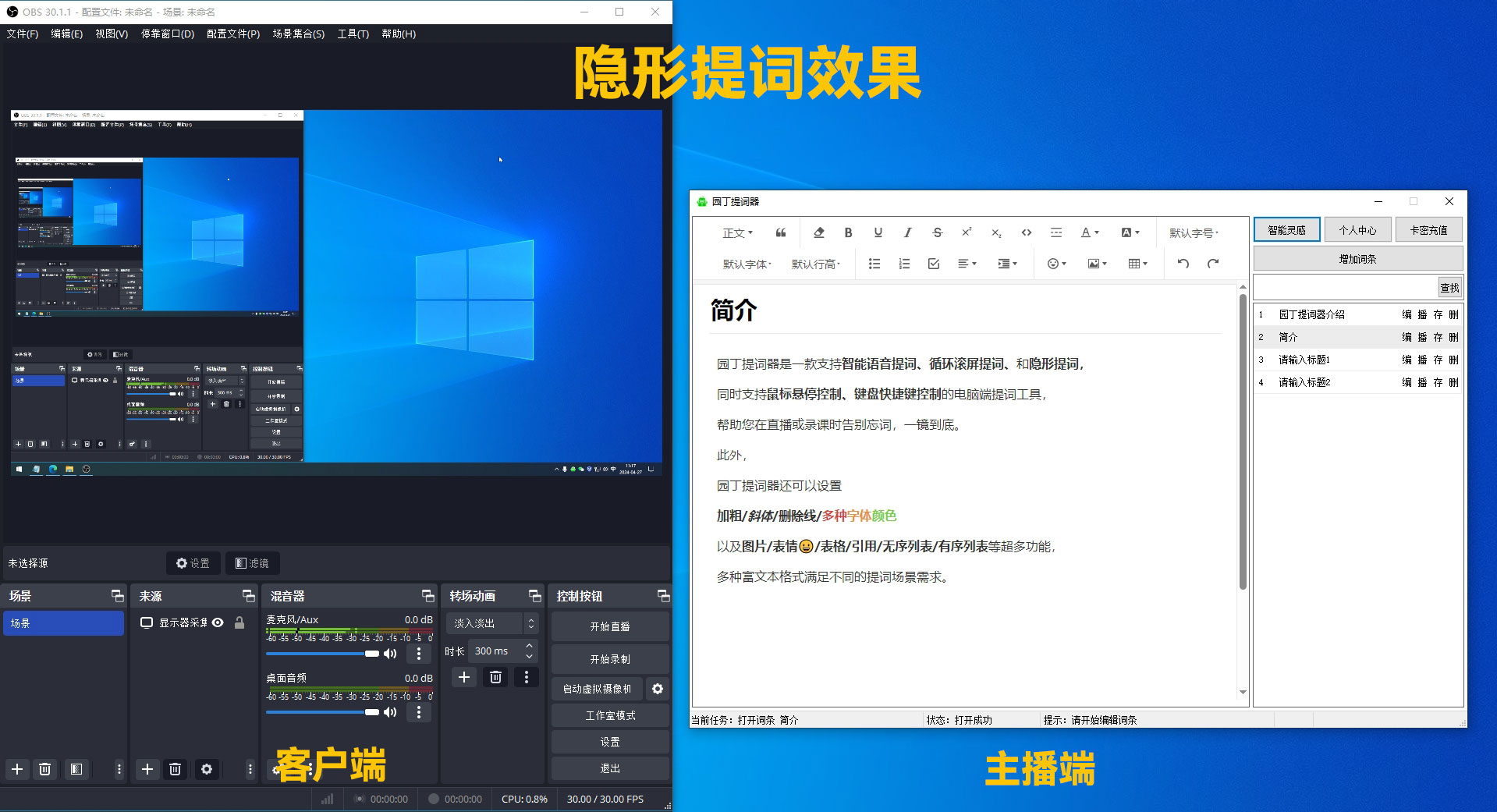The image size is (1497, 812).
Task: Click the search input field beside 查找
Action: [x=1346, y=288]
